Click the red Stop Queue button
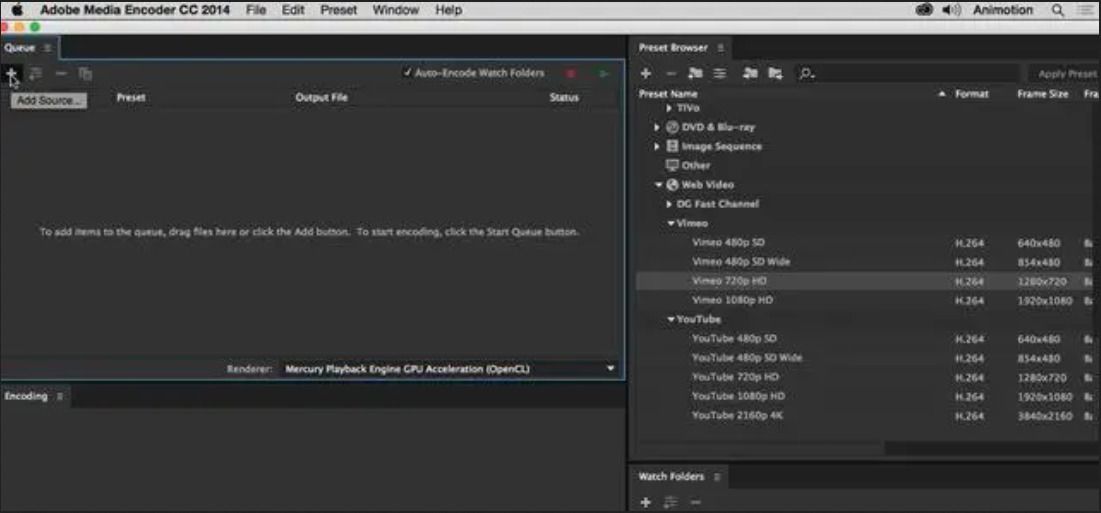 point(571,73)
